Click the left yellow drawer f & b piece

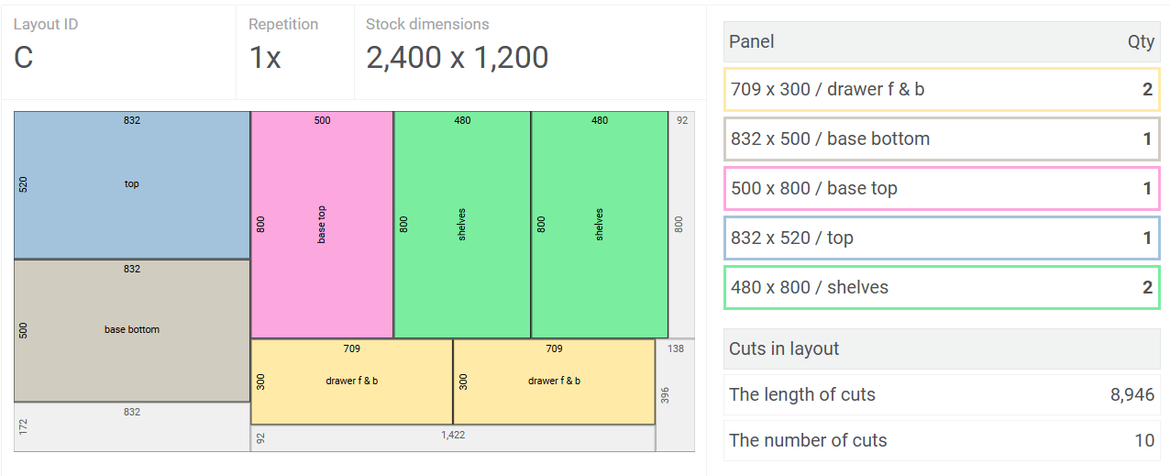pos(351,382)
